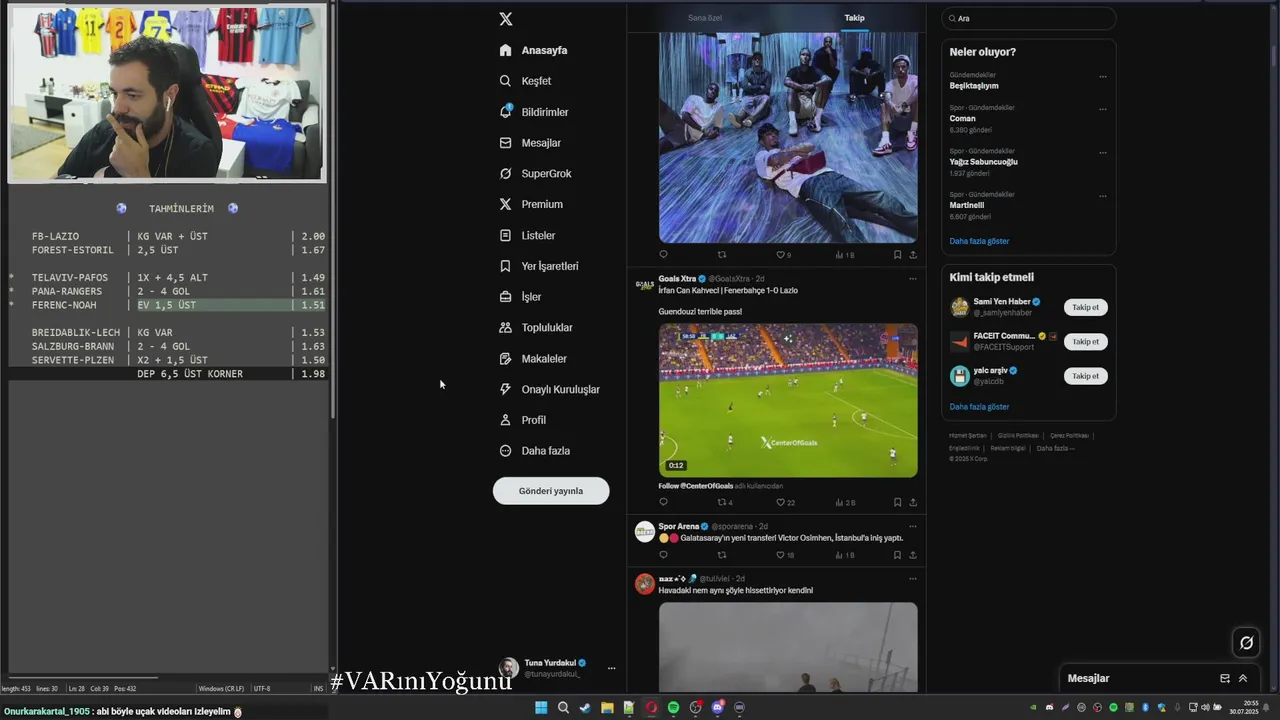Switch to Takip tab

click(854, 18)
